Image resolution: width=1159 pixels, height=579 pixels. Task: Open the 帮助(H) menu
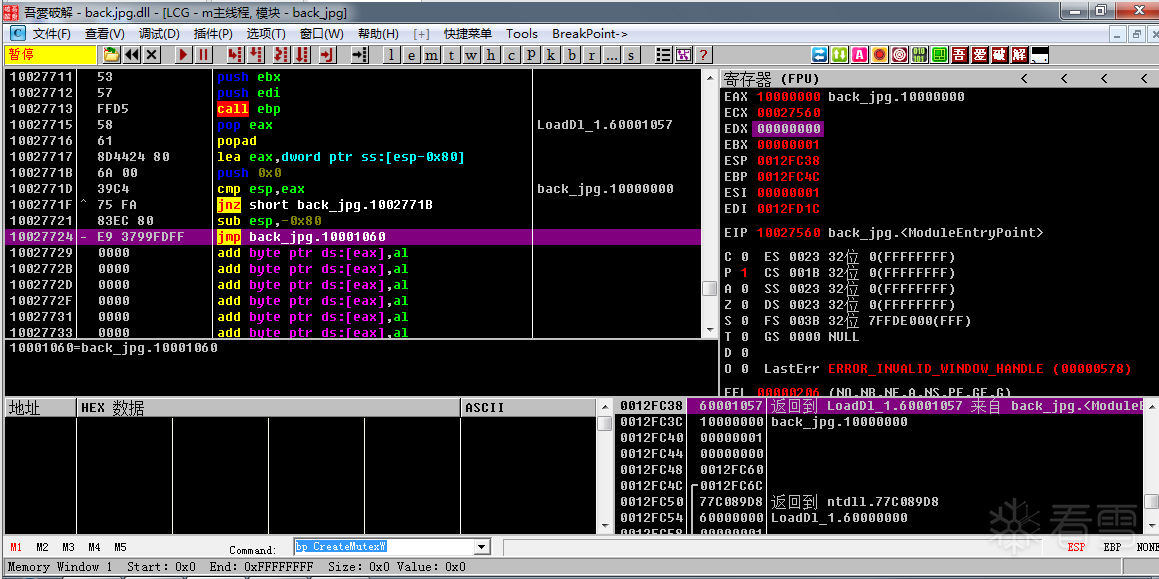tap(378, 34)
